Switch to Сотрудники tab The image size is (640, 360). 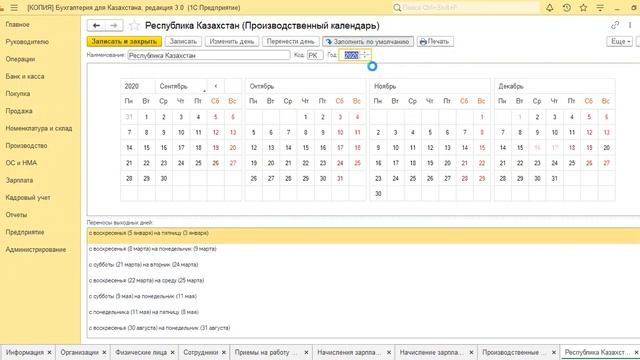(200, 352)
